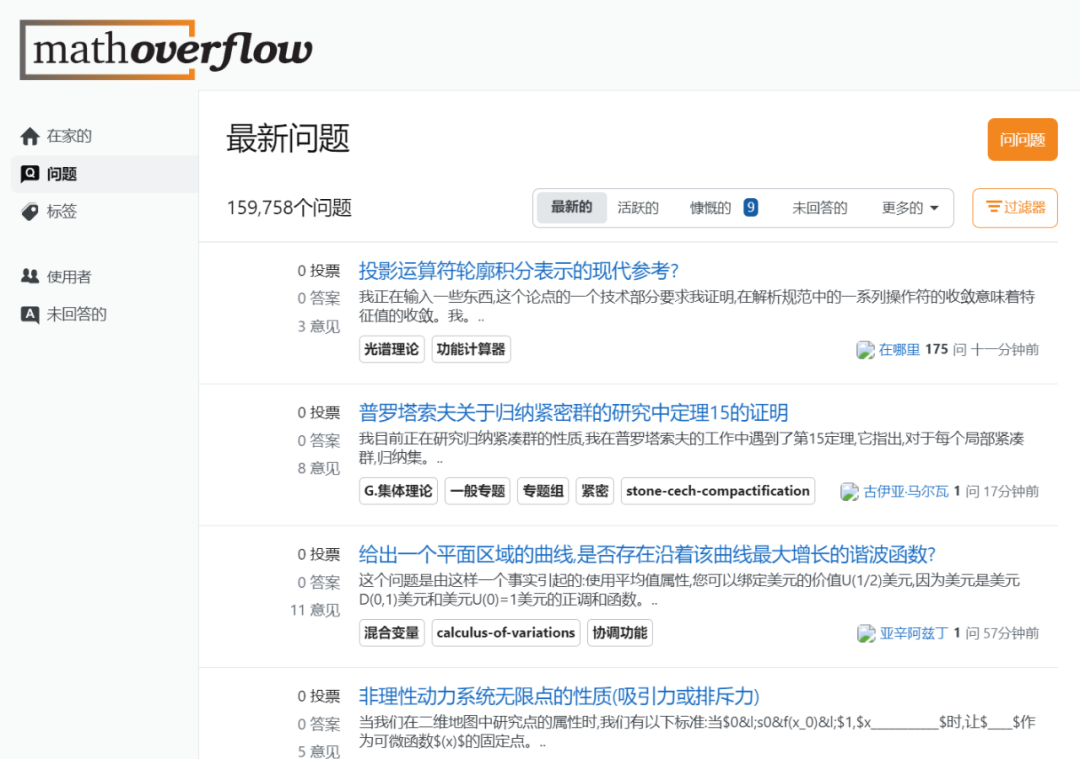Click the 协调功能 tag
This screenshot has height=759, width=1080.
(x=620, y=633)
